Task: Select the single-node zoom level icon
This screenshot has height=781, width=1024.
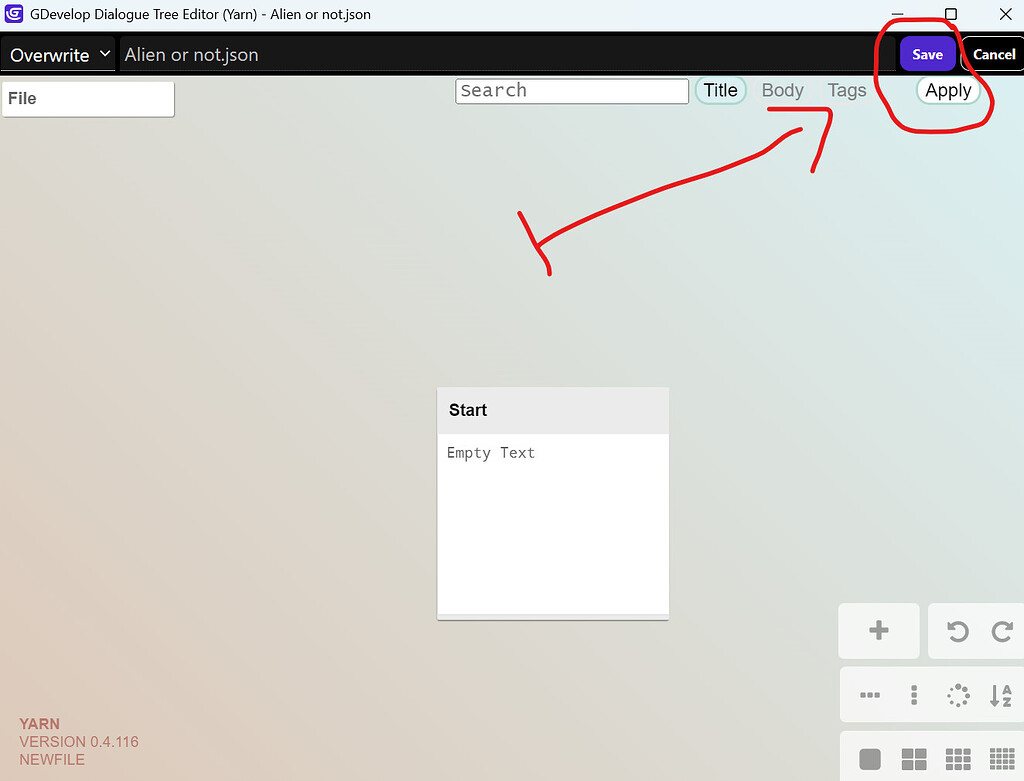Action: pos(869,758)
